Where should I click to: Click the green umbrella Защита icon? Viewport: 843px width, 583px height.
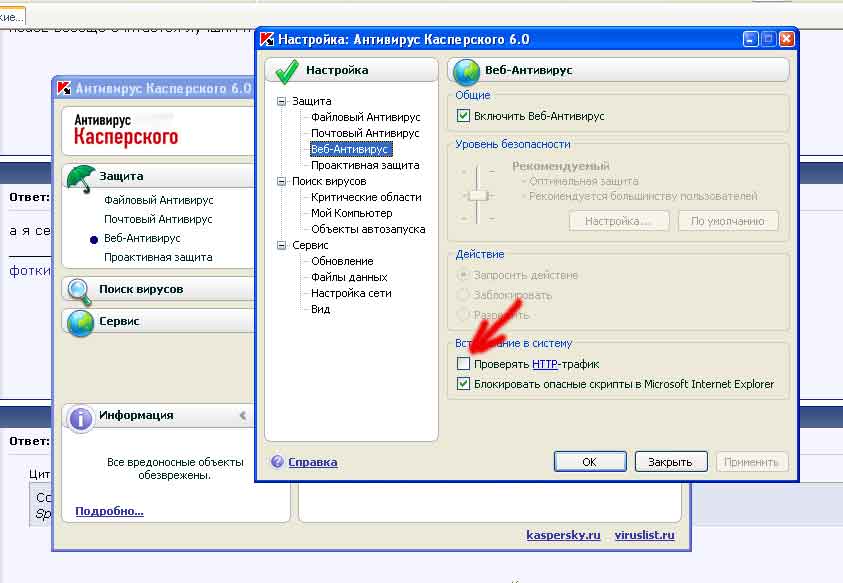pos(81,178)
